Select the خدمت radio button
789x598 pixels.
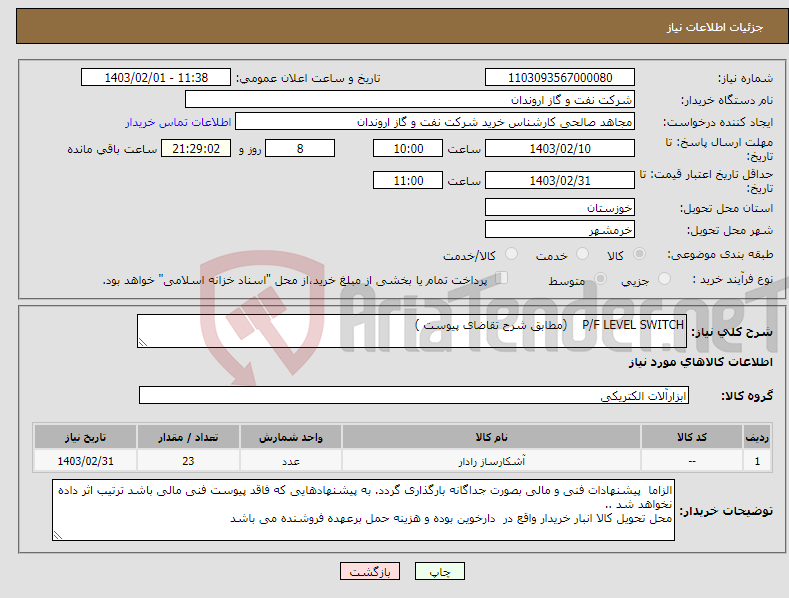[x=582, y=254]
